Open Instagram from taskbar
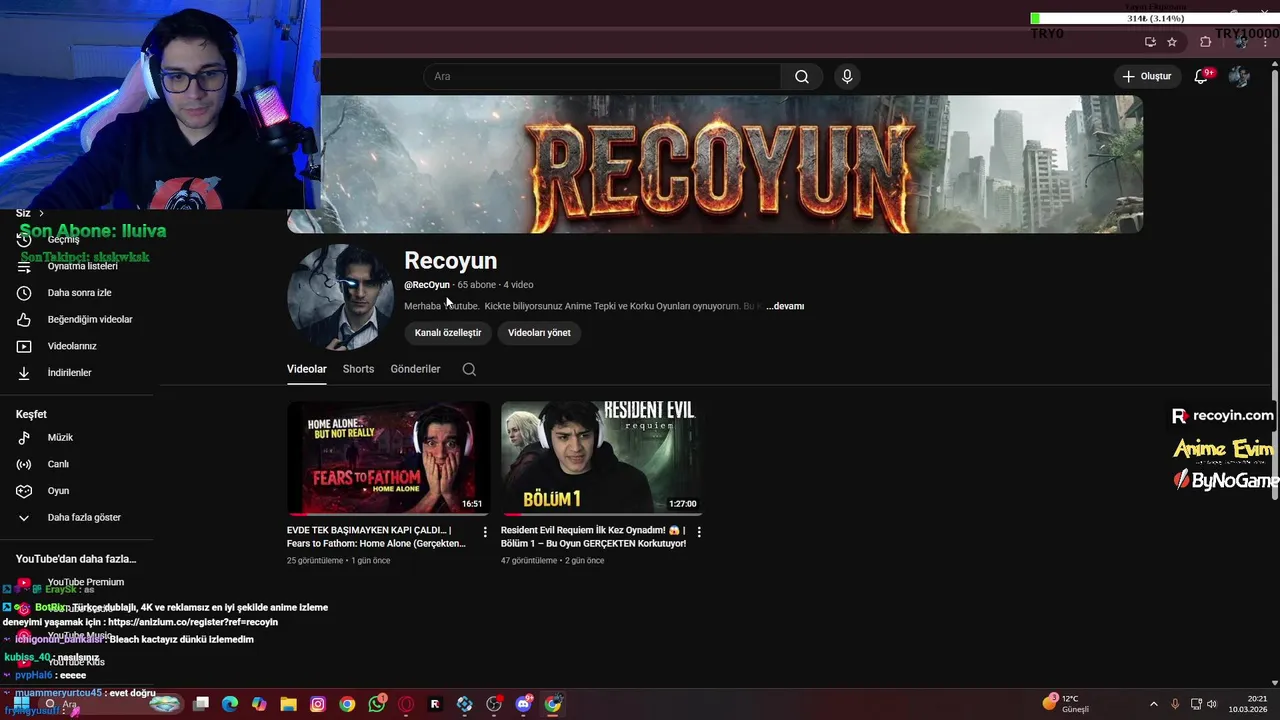 pyautogui.click(x=318, y=704)
